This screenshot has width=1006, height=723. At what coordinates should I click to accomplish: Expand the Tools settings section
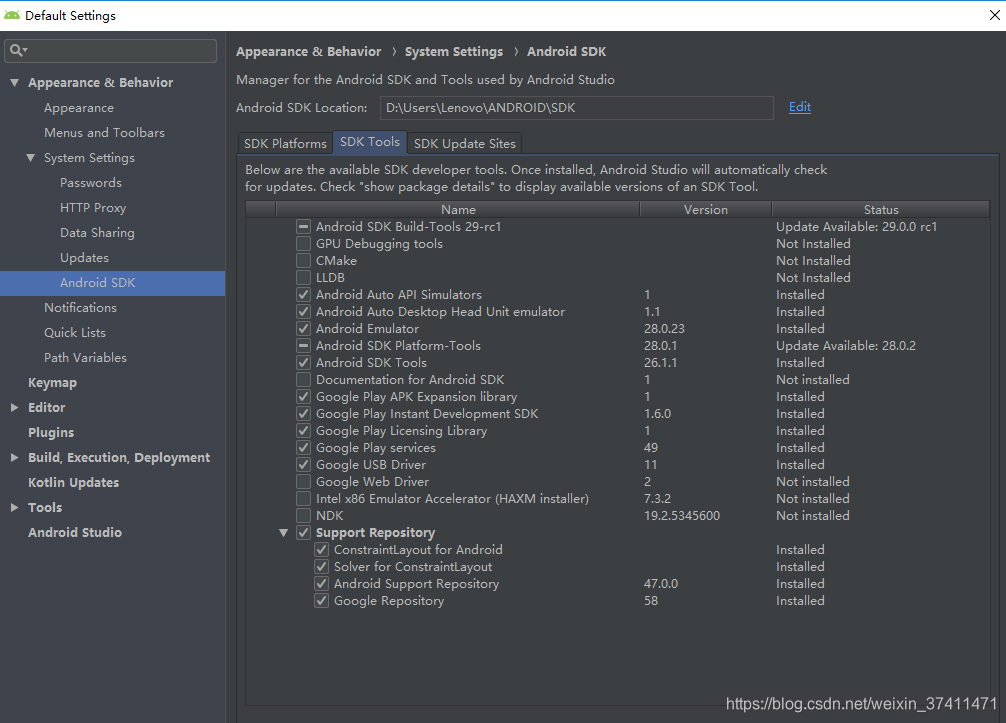(x=14, y=507)
